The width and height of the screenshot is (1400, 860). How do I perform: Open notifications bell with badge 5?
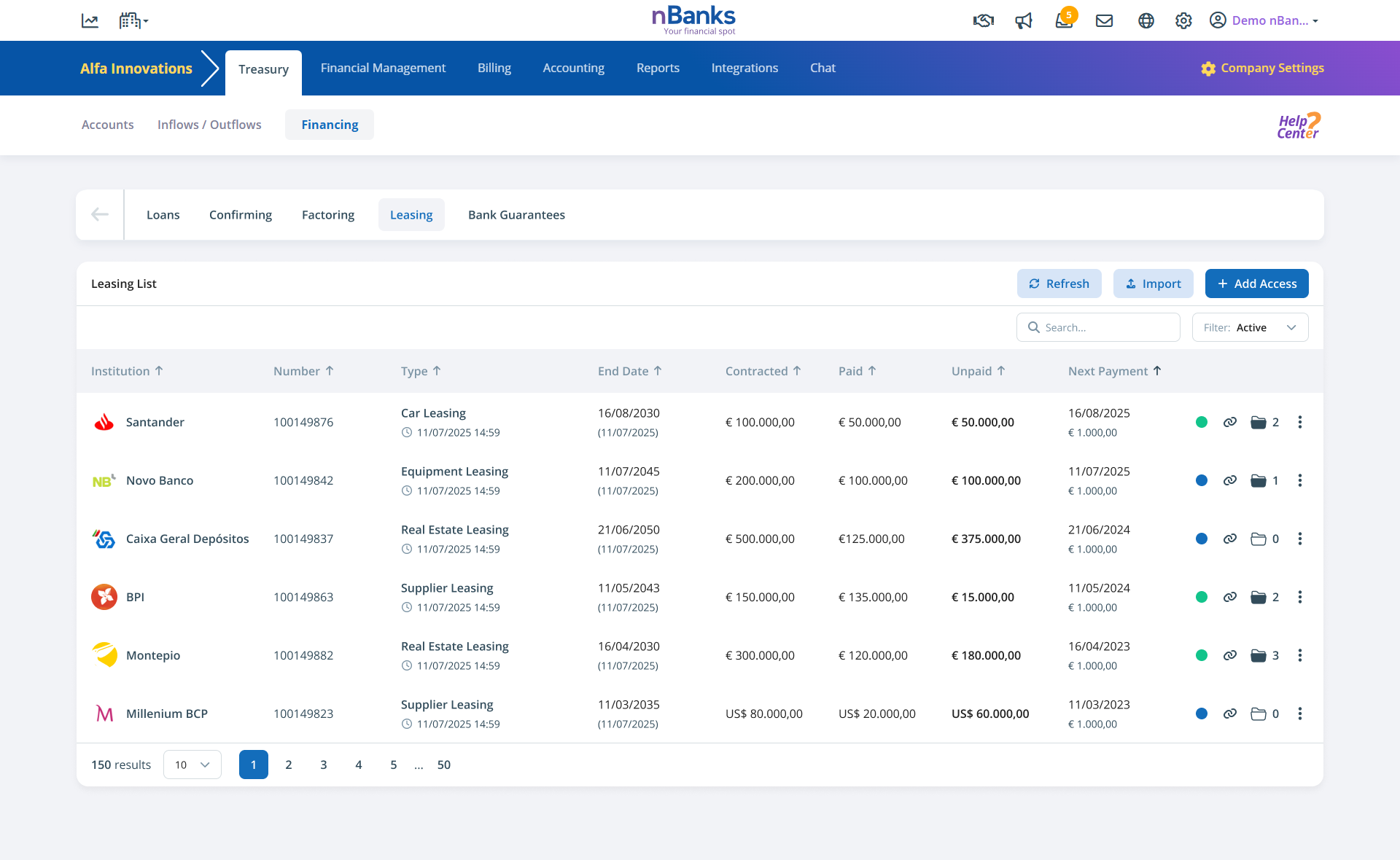pos(1064,20)
